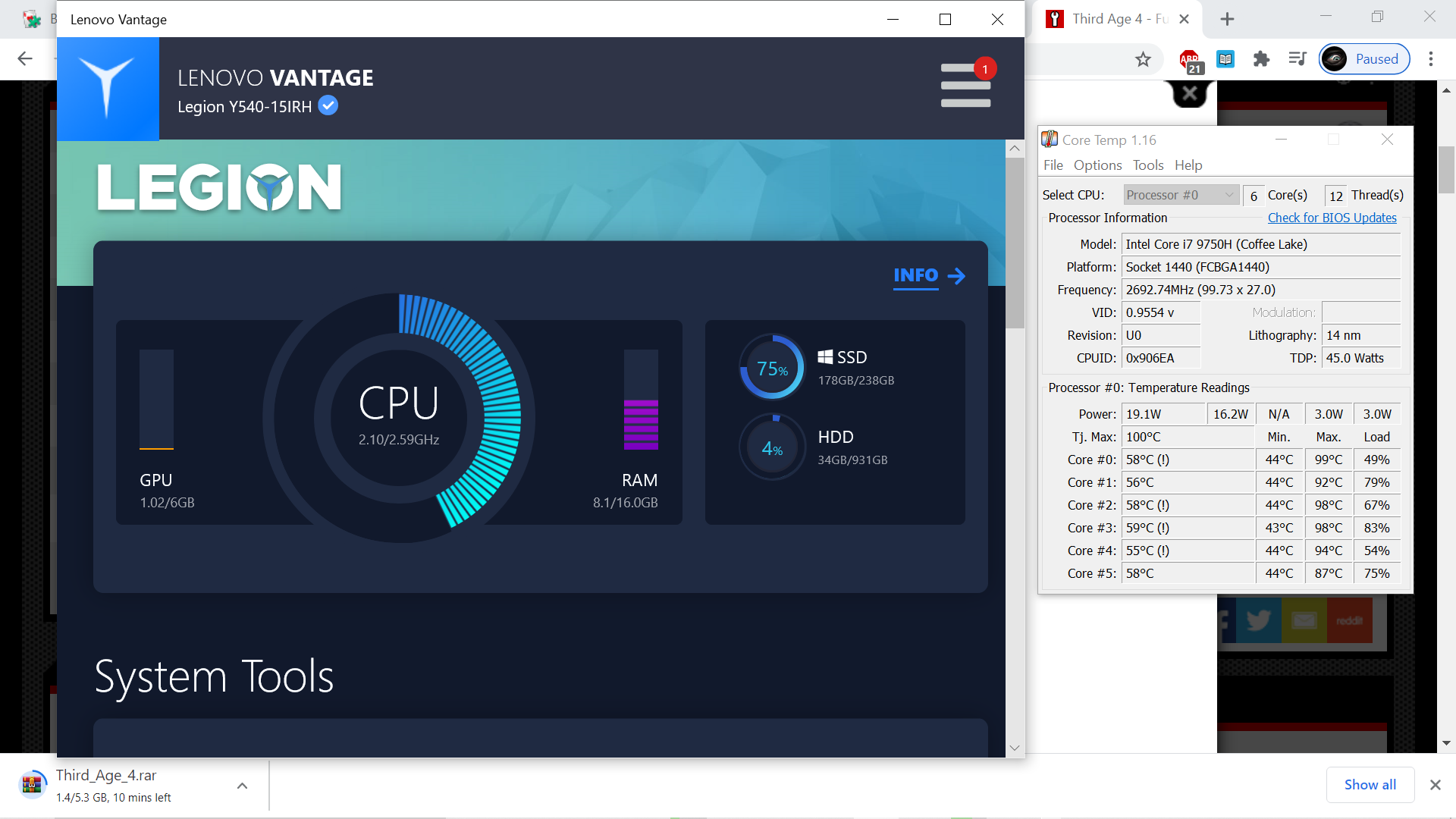The height and width of the screenshot is (819, 1456).
Task: Bookmark this page with the star icon
Action: pyautogui.click(x=1143, y=59)
